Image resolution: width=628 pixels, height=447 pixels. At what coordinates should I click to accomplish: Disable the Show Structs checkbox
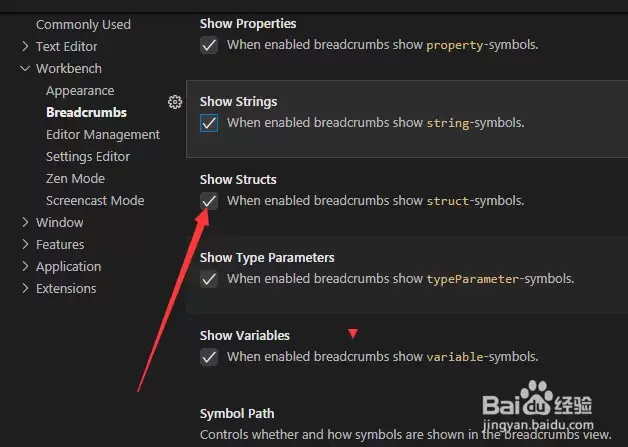pos(209,201)
